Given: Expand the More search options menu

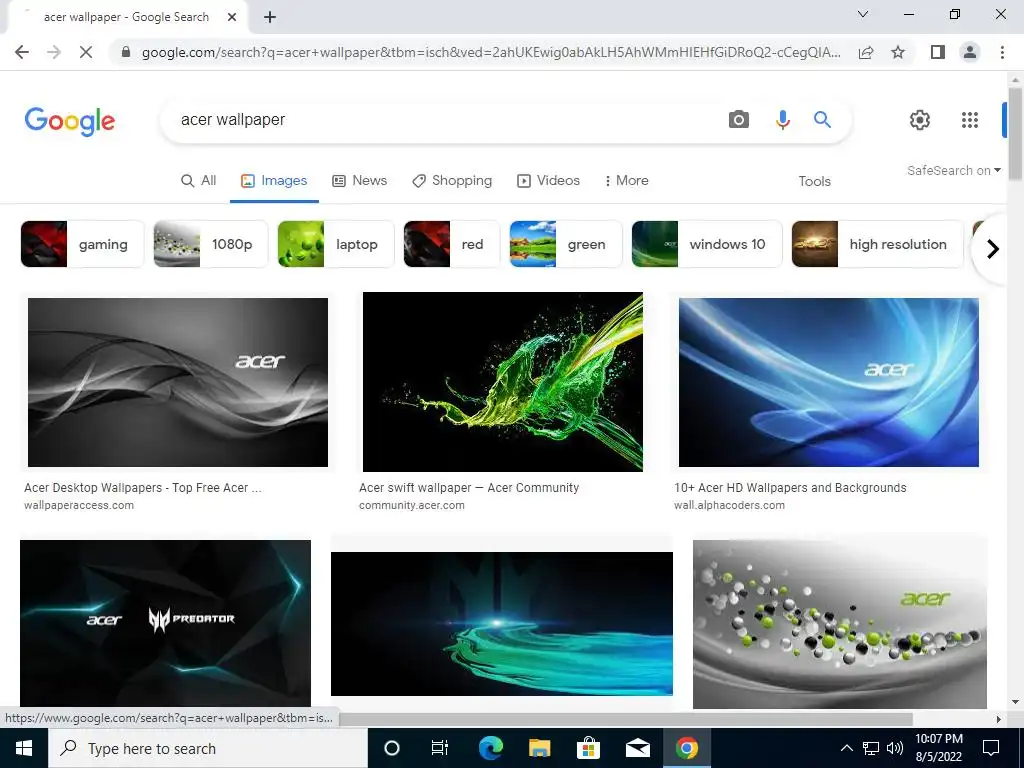Looking at the screenshot, I should 626,181.
